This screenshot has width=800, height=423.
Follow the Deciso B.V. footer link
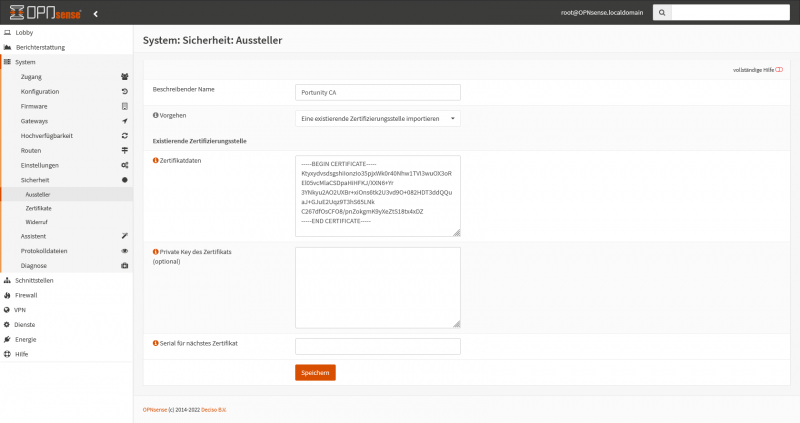213,409
